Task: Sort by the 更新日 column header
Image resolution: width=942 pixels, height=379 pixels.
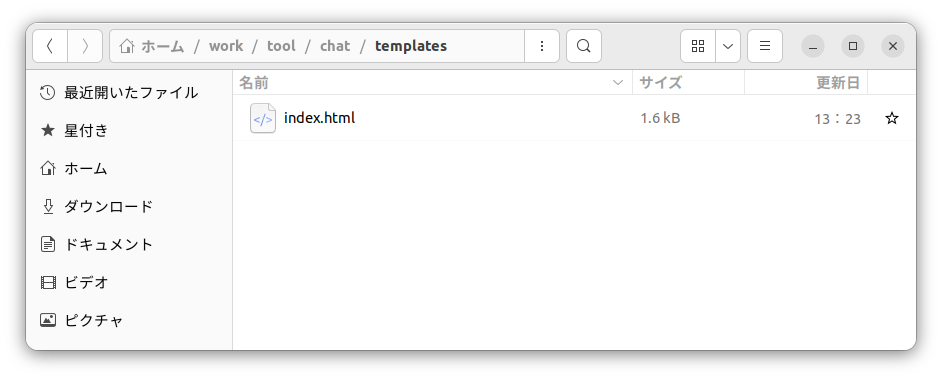Action: (x=806, y=83)
